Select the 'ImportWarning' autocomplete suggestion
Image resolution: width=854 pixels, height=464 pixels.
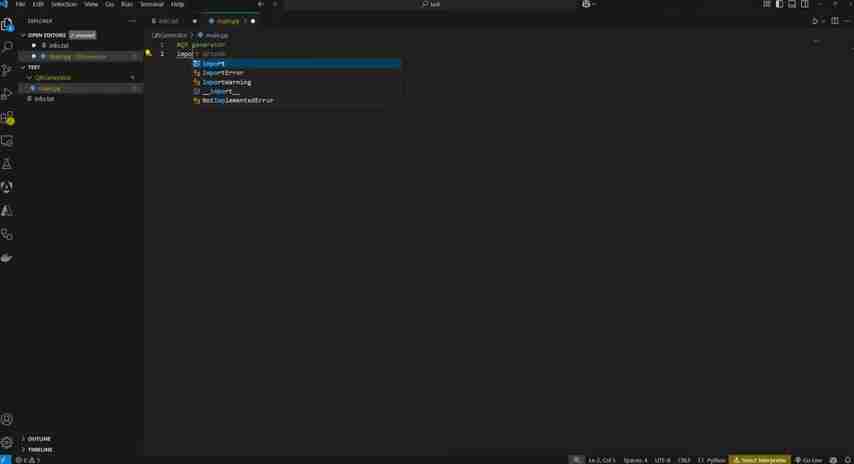[x=297, y=82]
